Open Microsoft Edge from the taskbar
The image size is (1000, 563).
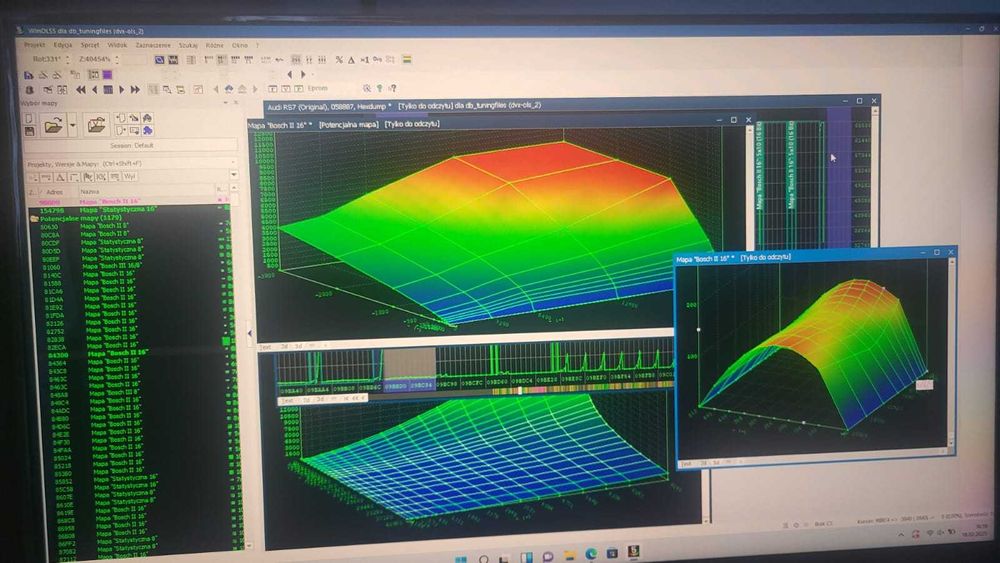[591, 554]
